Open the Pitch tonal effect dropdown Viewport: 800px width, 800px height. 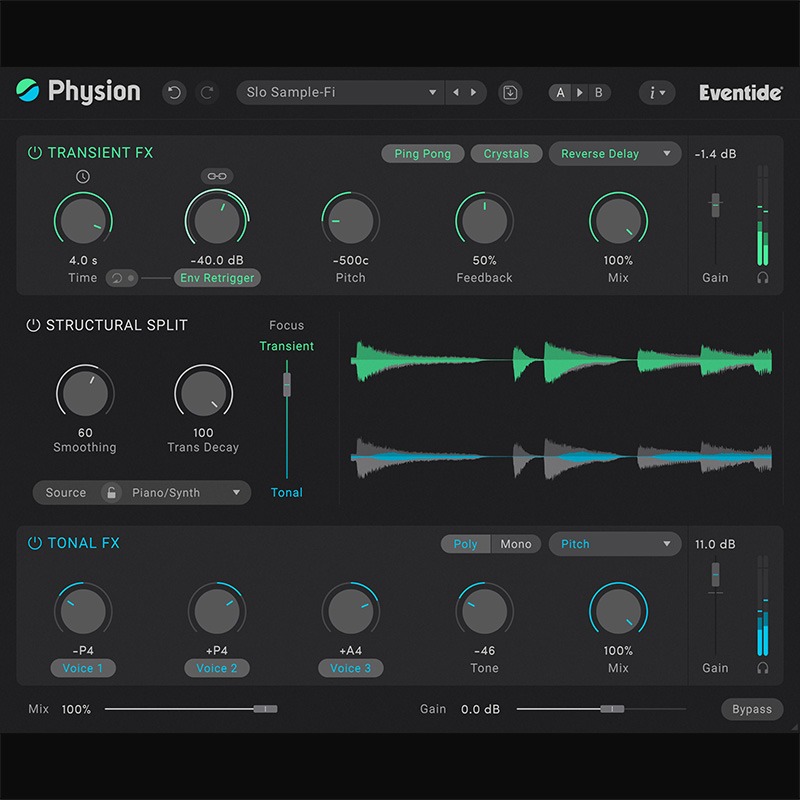(x=615, y=544)
